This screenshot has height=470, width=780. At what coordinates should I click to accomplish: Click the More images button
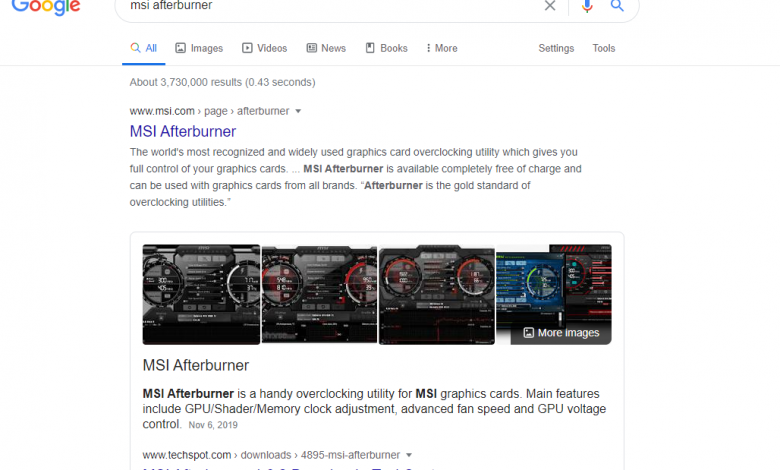click(561, 333)
